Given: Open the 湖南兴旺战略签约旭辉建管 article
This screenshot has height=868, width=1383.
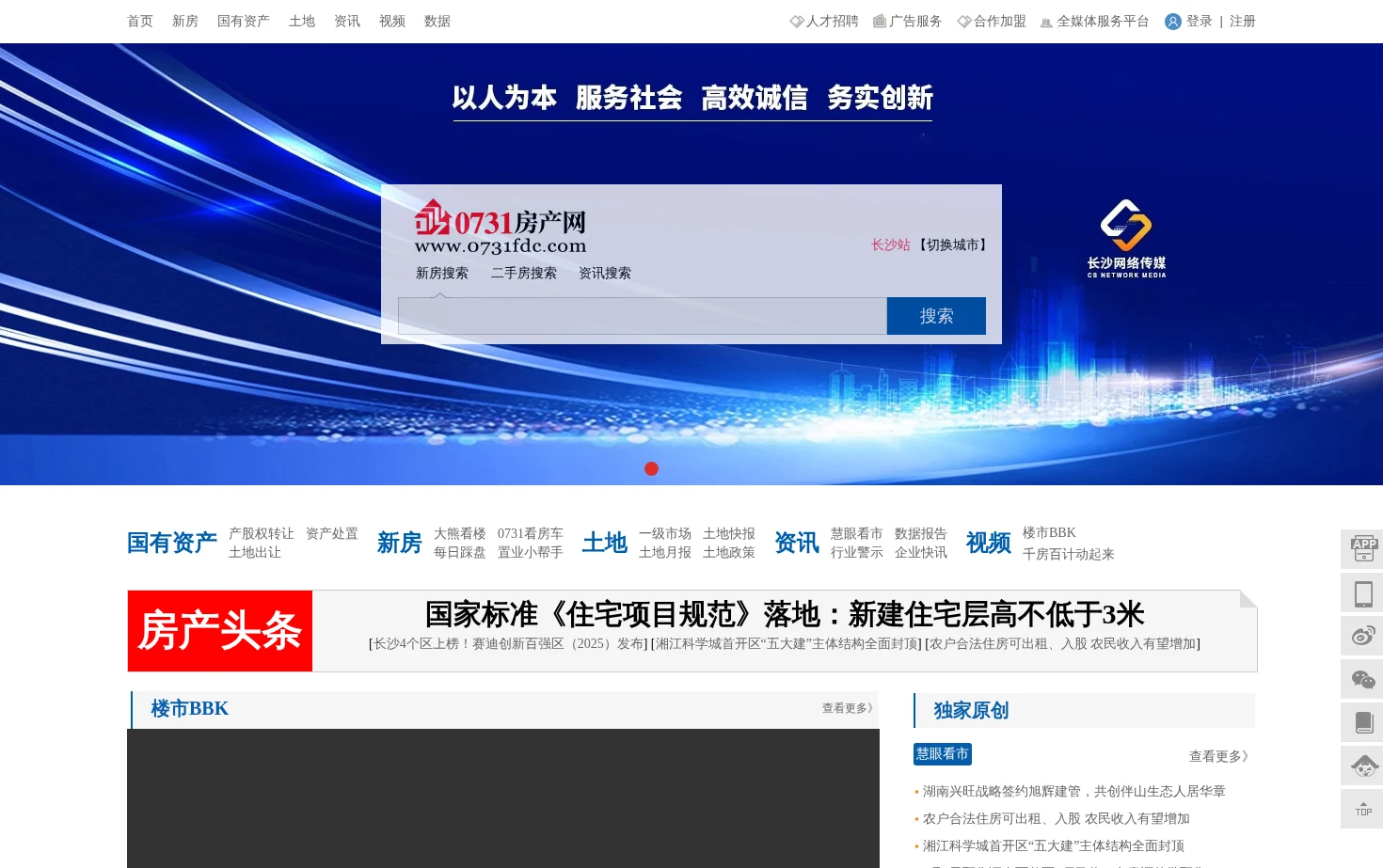Looking at the screenshot, I should 1074,792.
